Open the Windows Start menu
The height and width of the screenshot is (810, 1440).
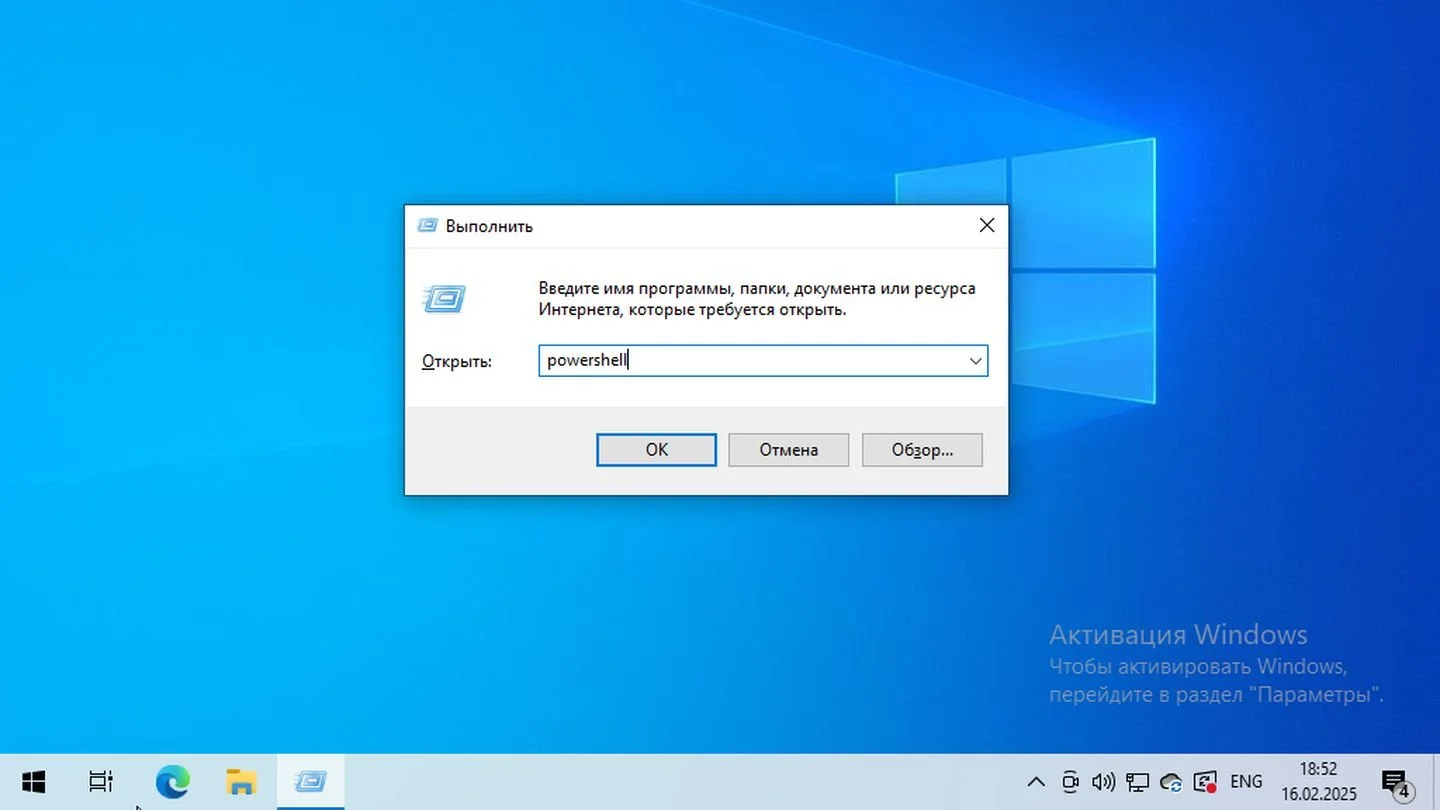point(34,782)
